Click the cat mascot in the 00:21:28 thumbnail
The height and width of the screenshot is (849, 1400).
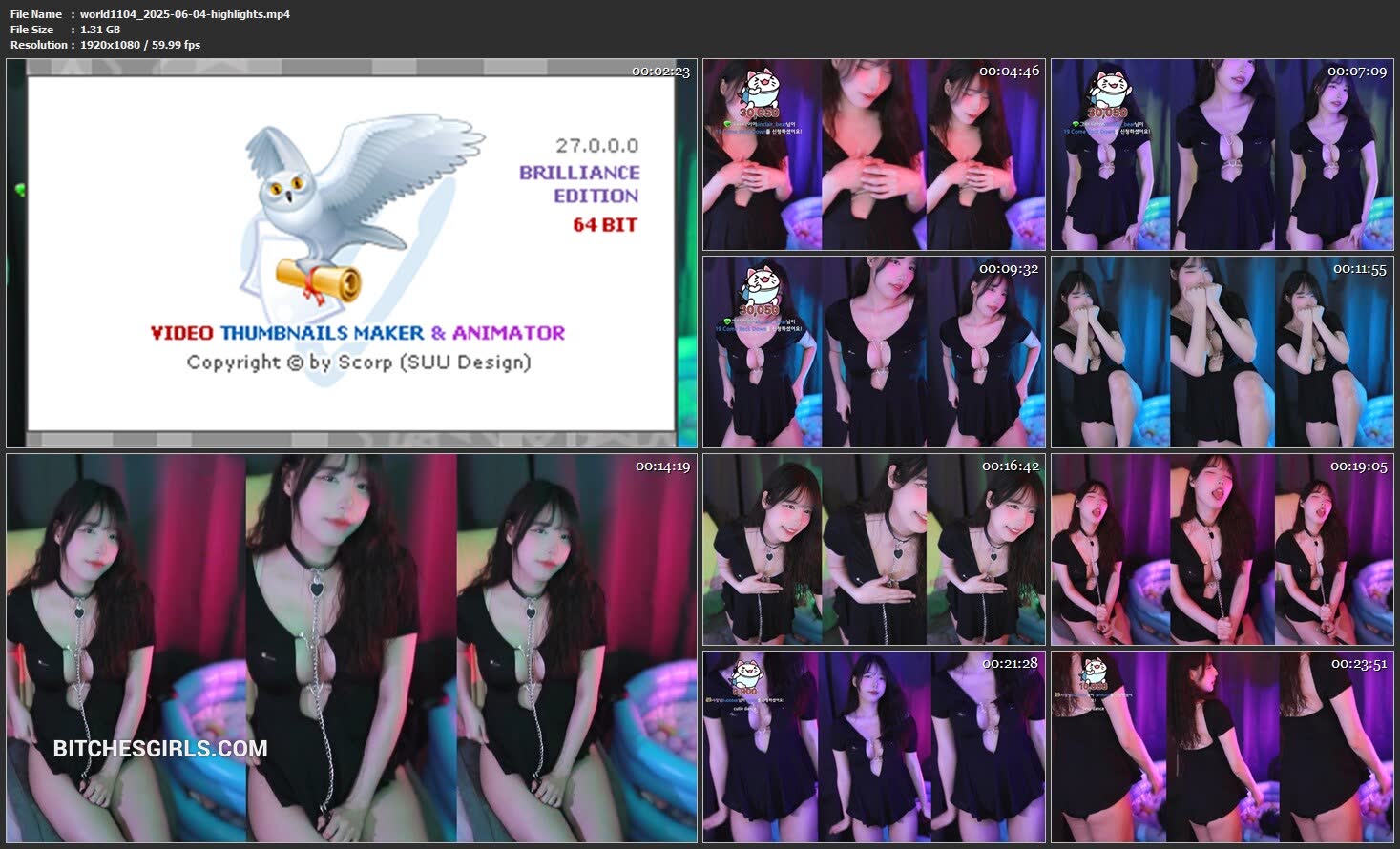click(744, 674)
